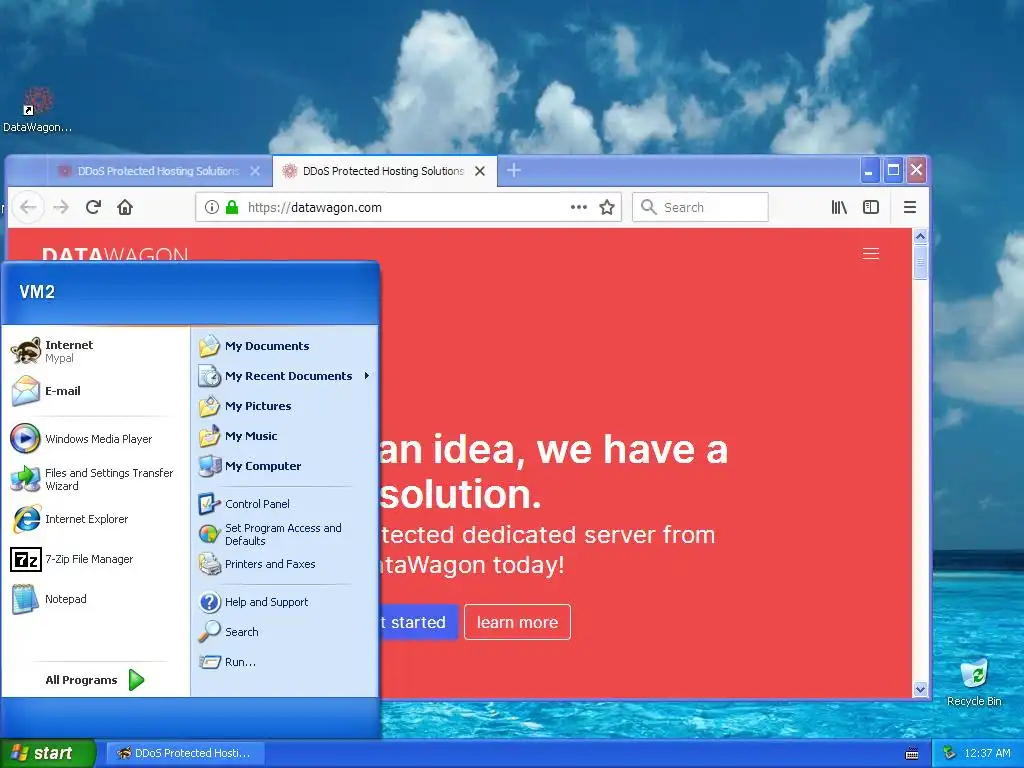Open 7-Zip File Manager
1024x768 pixels.
(95, 559)
